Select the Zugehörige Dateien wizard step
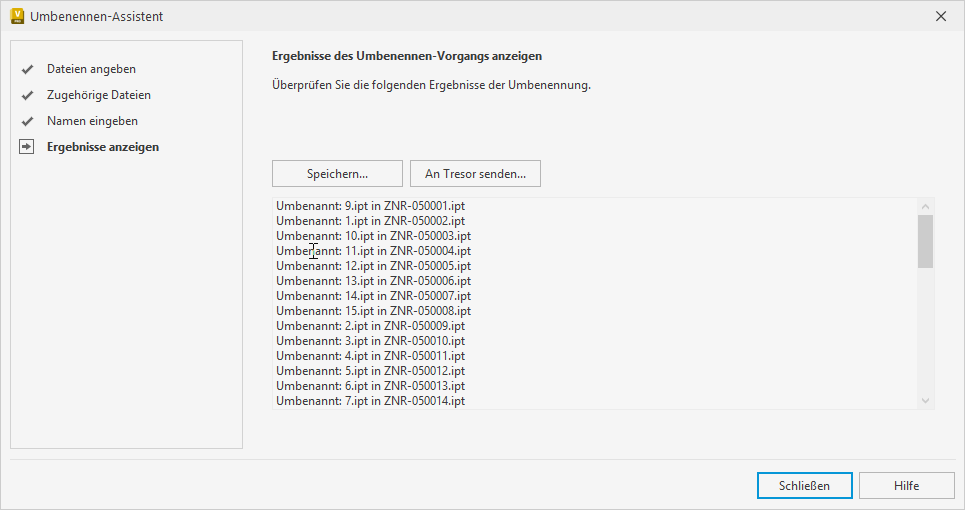Viewport: 965px width, 510px height. 99,95
